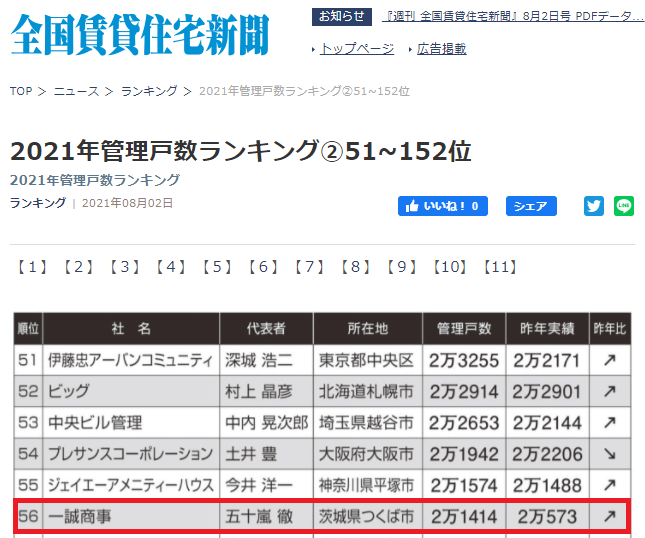The width and height of the screenshot is (645, 538).
Task: Select ニュース in the breadcrumb
Action: pos(76,91)
